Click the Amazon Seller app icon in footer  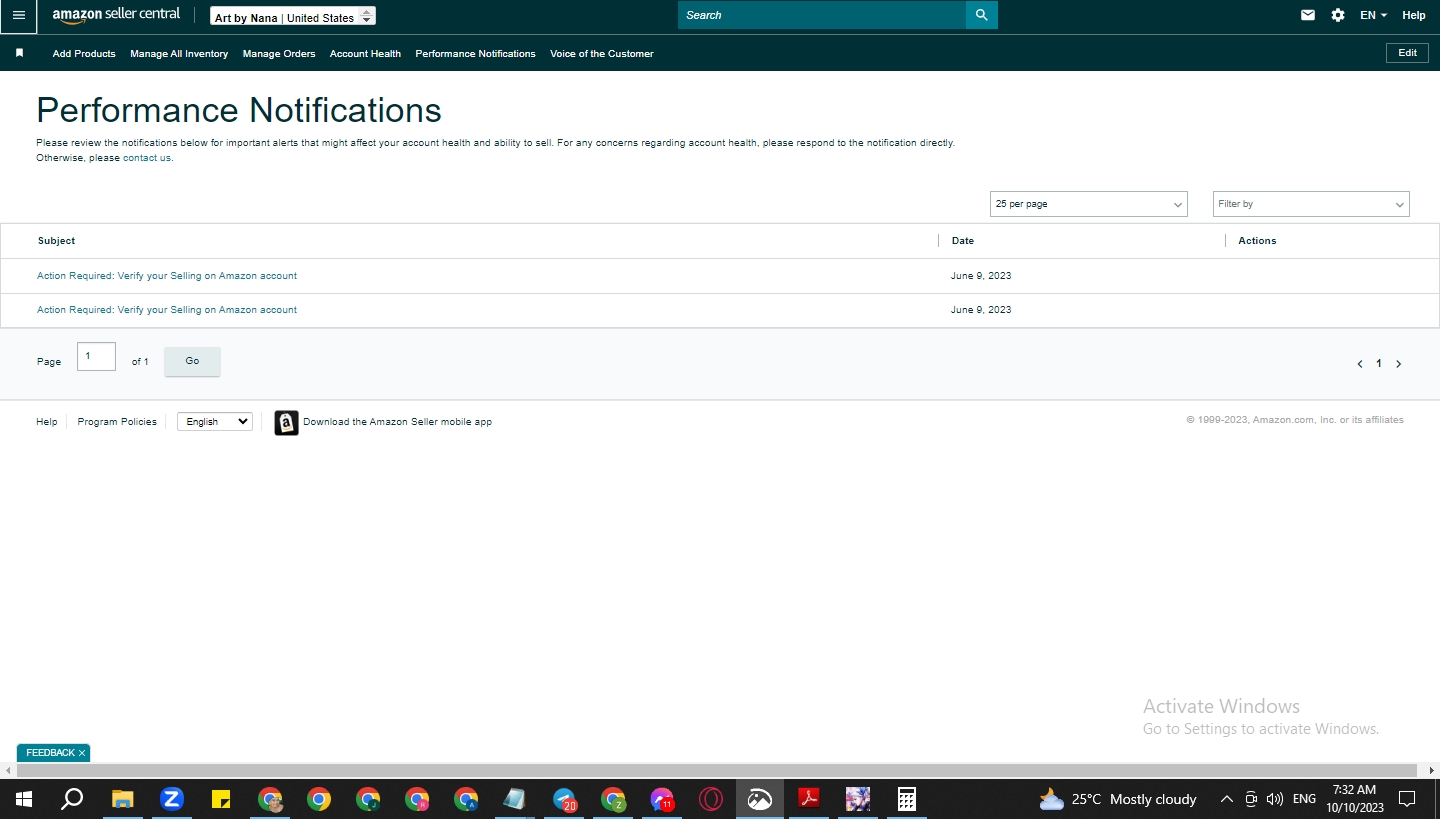pyautogui.click(x=286, y=423)
